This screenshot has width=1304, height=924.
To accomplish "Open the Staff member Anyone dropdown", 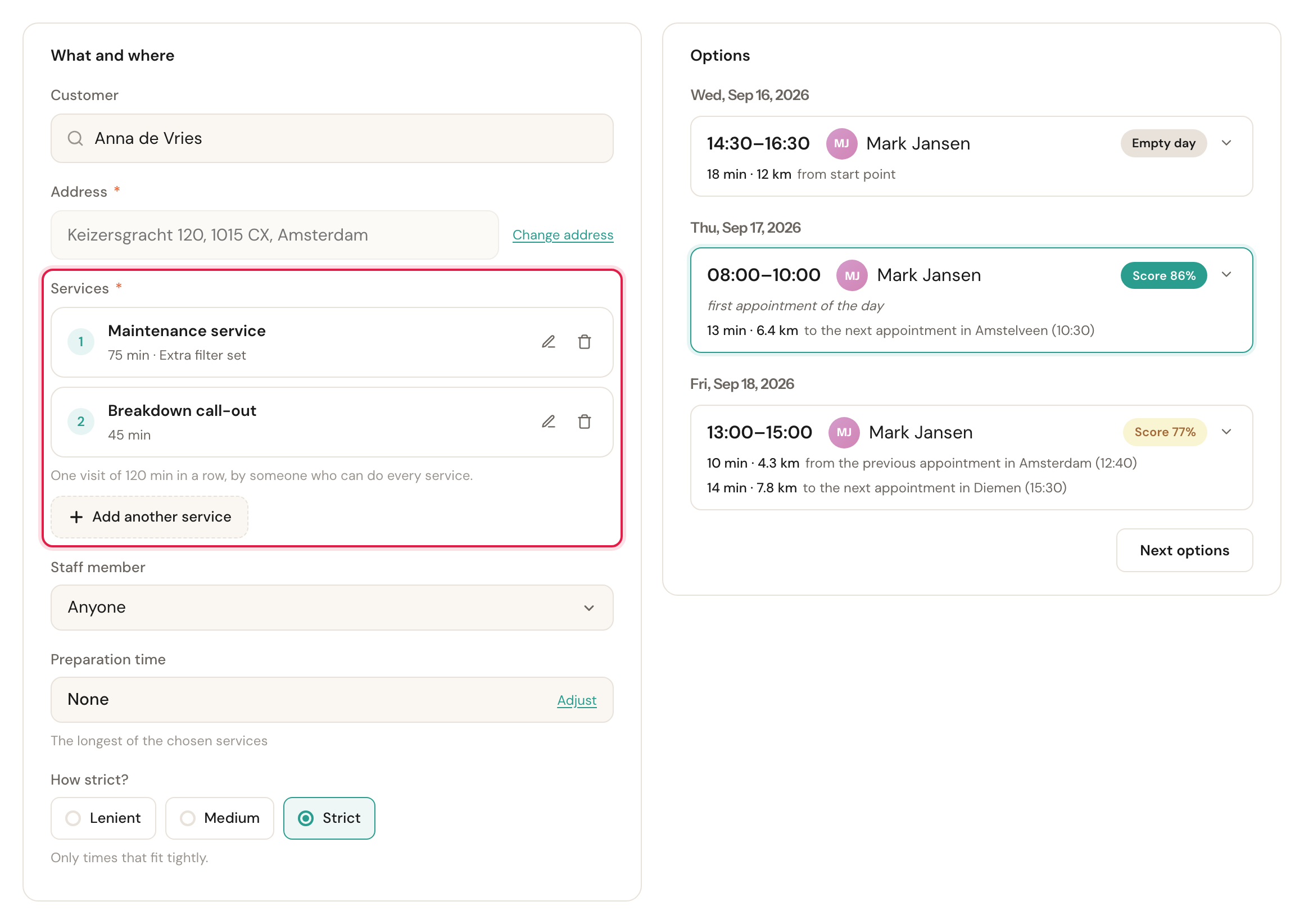I will tap(332, 608).
